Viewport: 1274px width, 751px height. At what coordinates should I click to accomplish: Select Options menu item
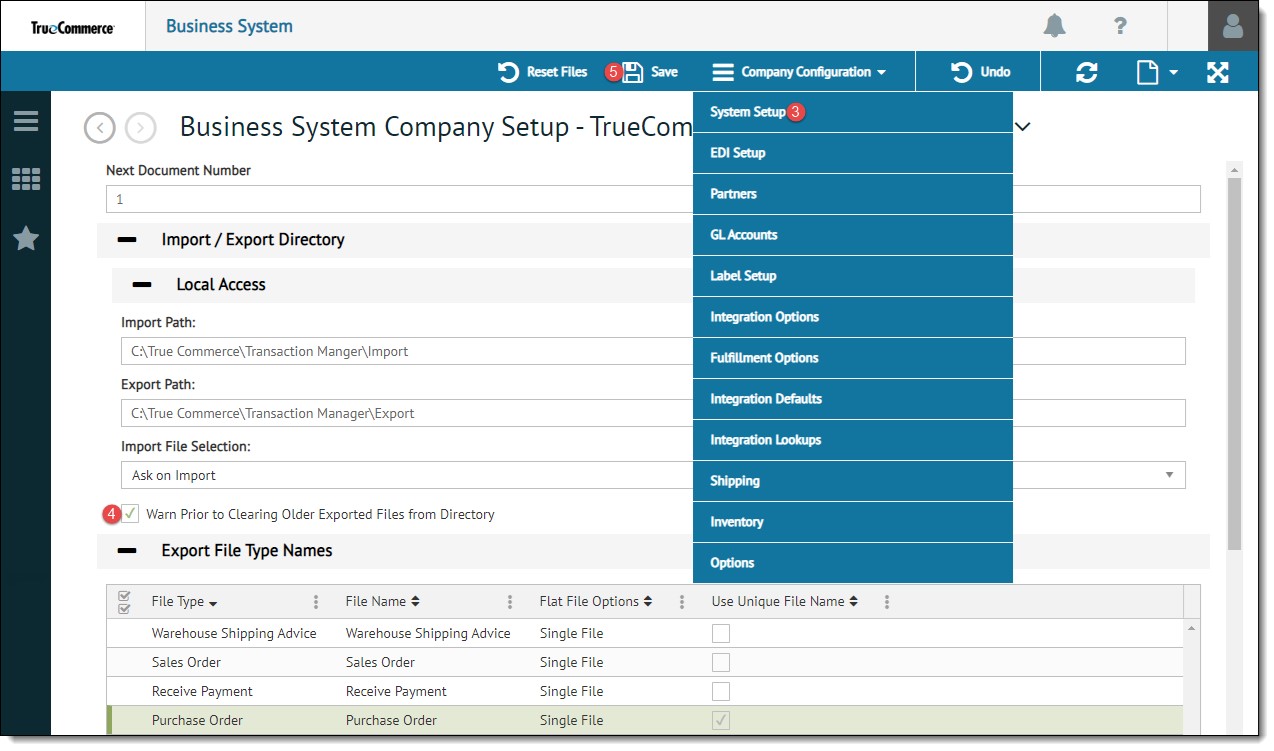(x=853, y=563)
